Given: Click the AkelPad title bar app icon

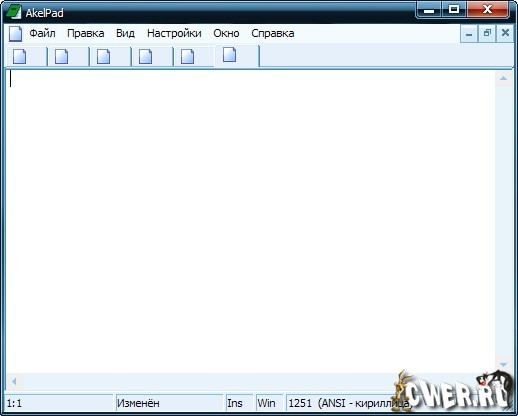Looking at the screenshot, I should coord(14,12).
